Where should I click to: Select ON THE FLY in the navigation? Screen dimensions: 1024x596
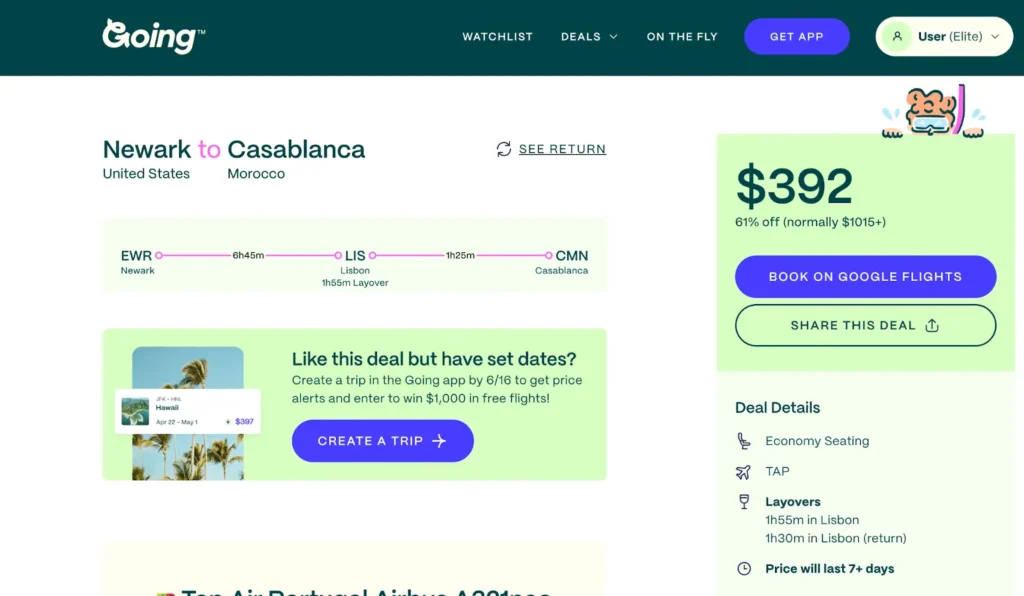click(681, 36)
